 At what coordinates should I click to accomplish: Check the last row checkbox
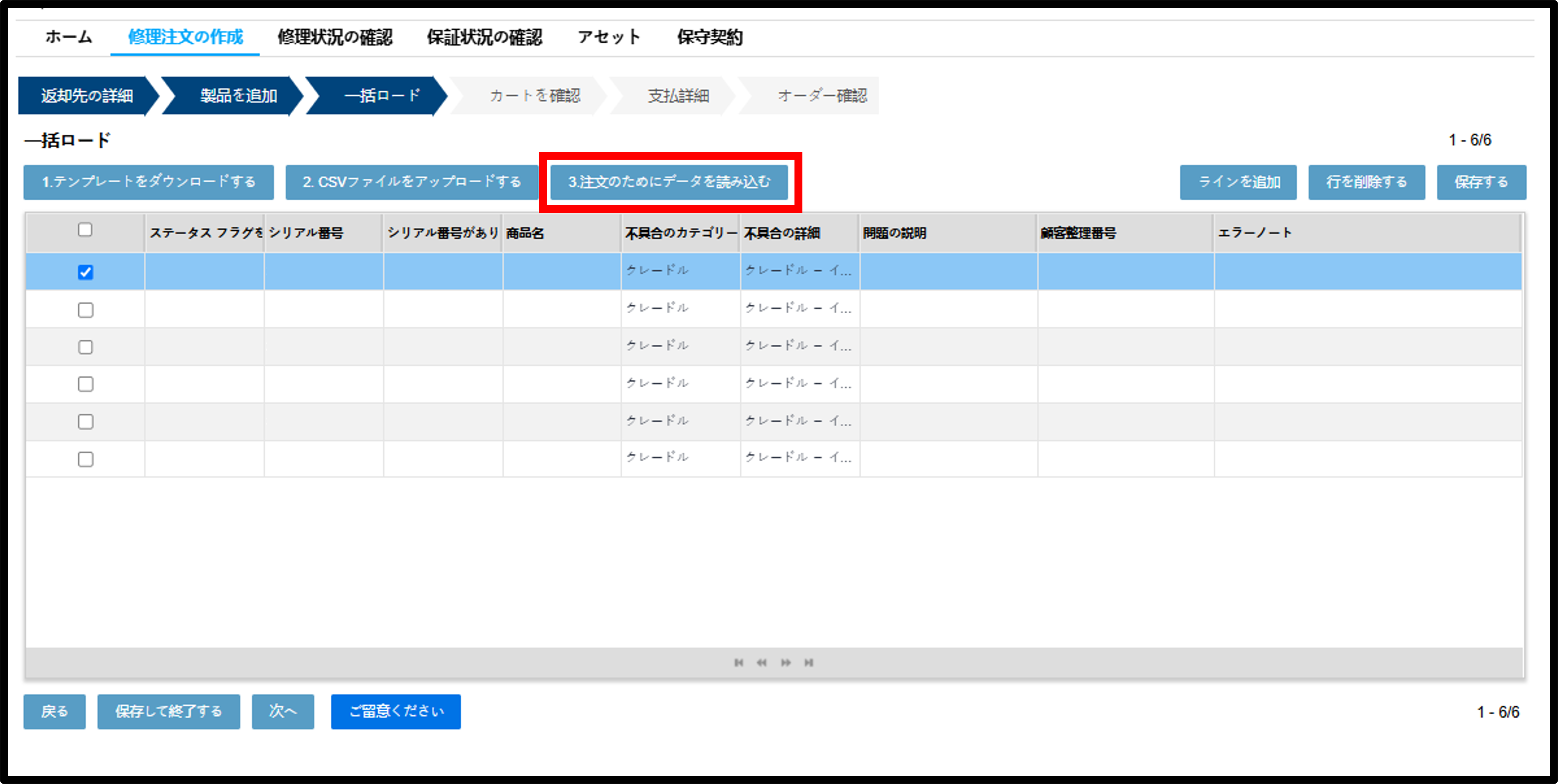[x=85, y=459]
